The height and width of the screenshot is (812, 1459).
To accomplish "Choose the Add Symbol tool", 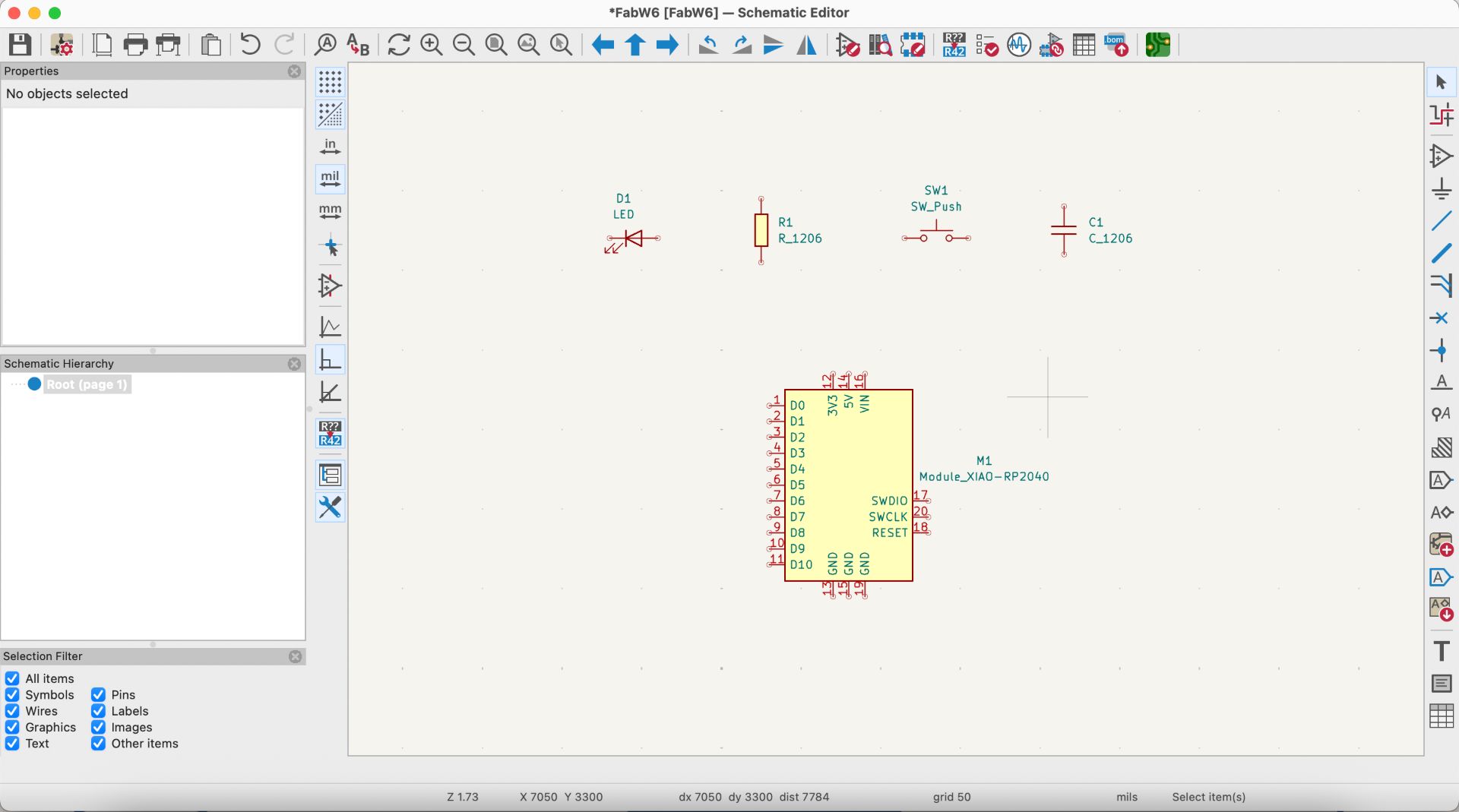I will tap(1441, 156).
